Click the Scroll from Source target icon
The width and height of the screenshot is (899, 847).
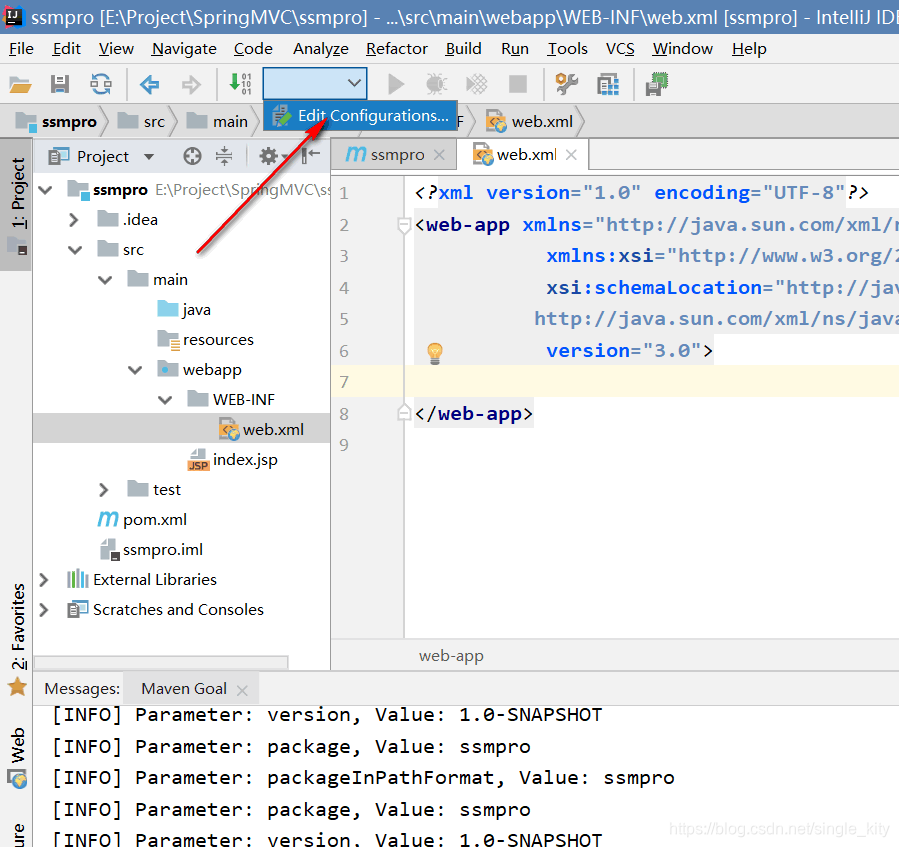(x=192, y=156)
